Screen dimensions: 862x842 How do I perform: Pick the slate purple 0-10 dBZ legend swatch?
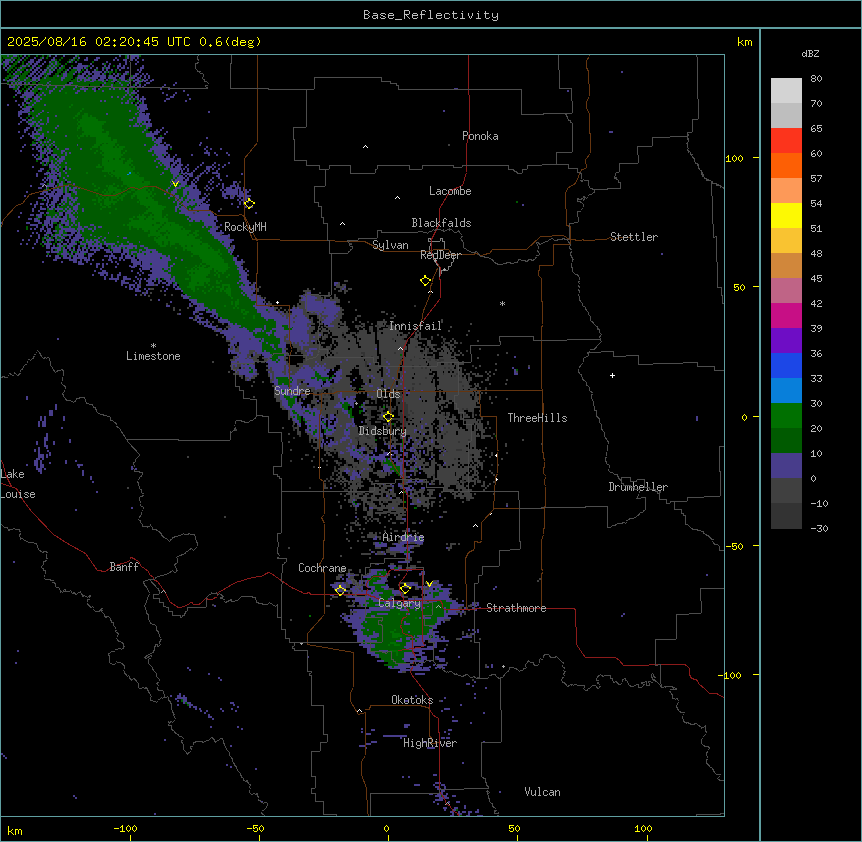[786, 466]
